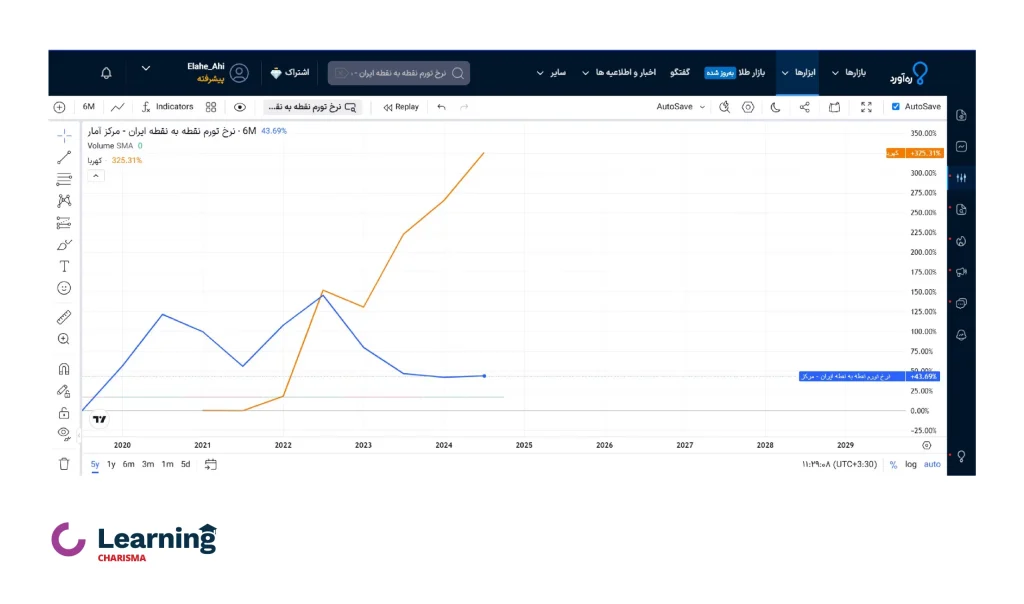The width and height of the screenshot is (1024, 604).
Task: Open the Indicators panel
Action: tap(167, 107)
